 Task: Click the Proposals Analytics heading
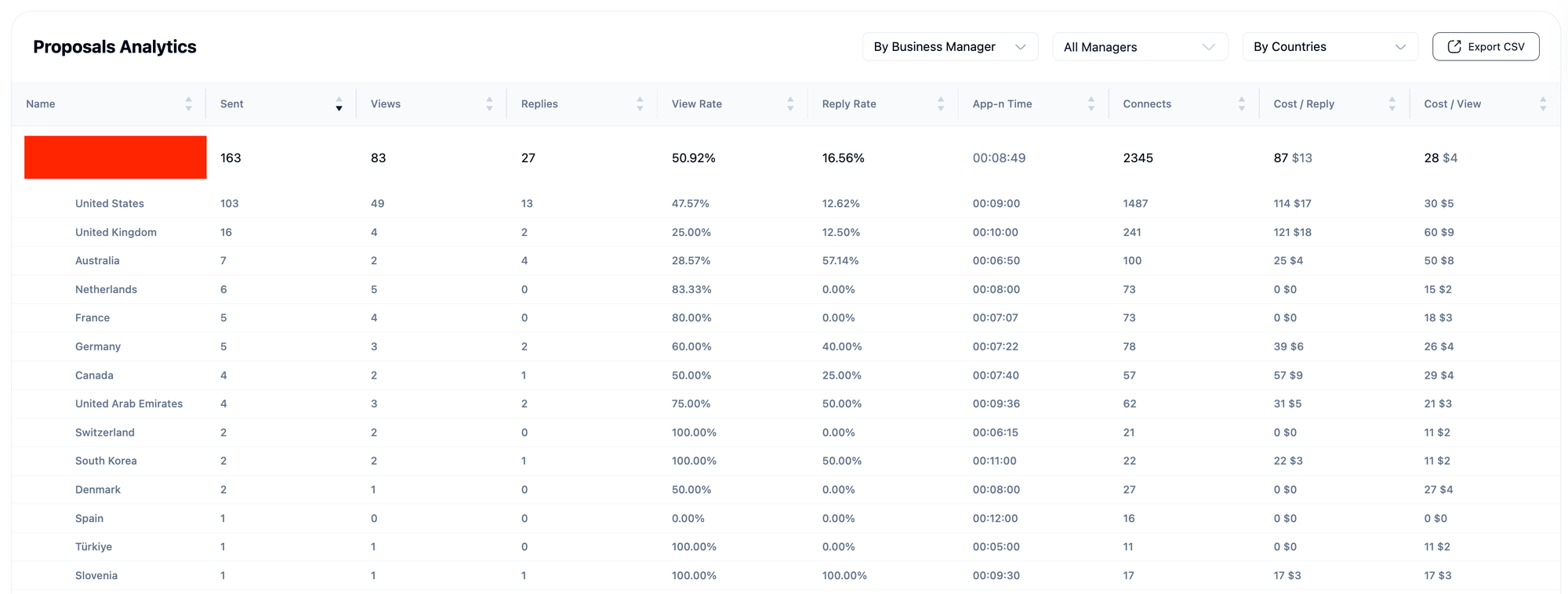pyautogui.click(x=114, y=47)
